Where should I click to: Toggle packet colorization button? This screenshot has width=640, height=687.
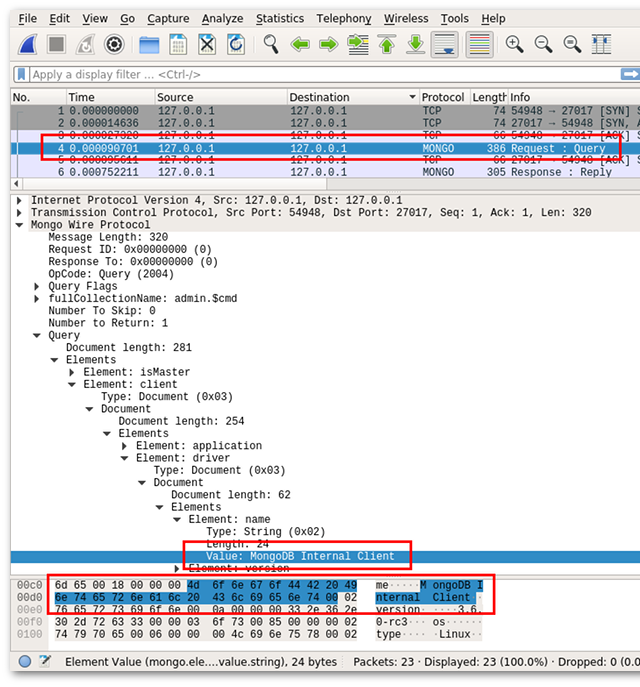pyautogui.click(x=480, y=44)
